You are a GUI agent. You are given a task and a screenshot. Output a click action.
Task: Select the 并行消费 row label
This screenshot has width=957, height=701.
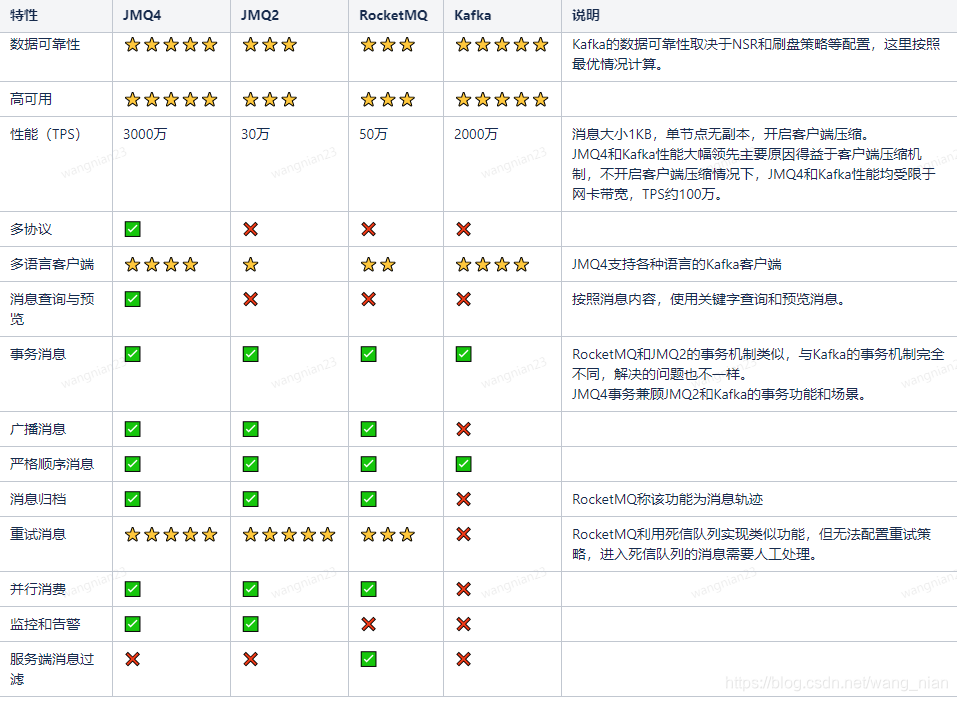point(38,589)
